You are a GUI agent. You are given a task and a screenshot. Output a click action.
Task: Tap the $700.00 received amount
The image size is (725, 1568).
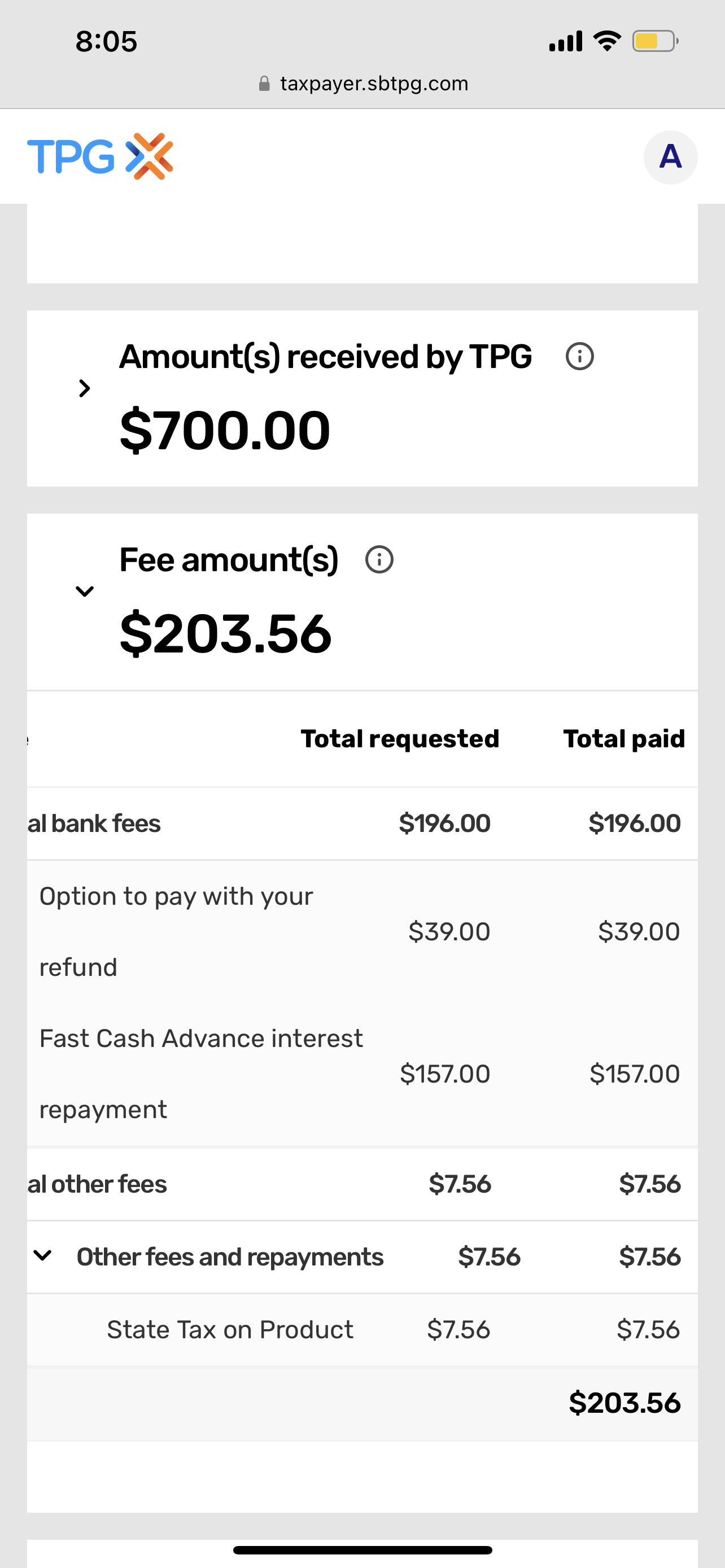click(225, 430)
